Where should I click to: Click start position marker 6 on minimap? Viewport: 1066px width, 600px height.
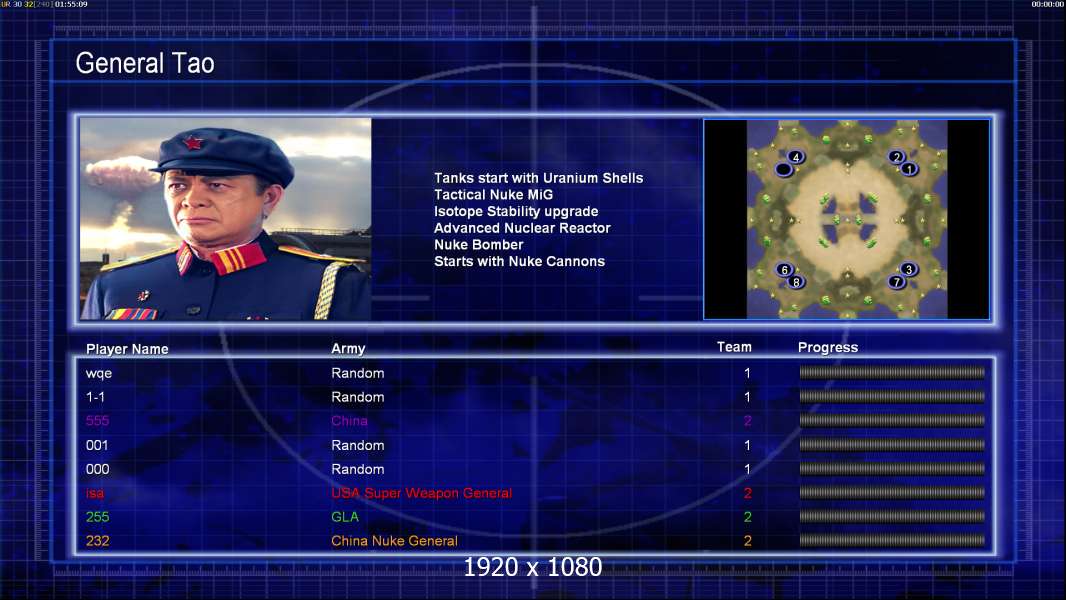785,270
